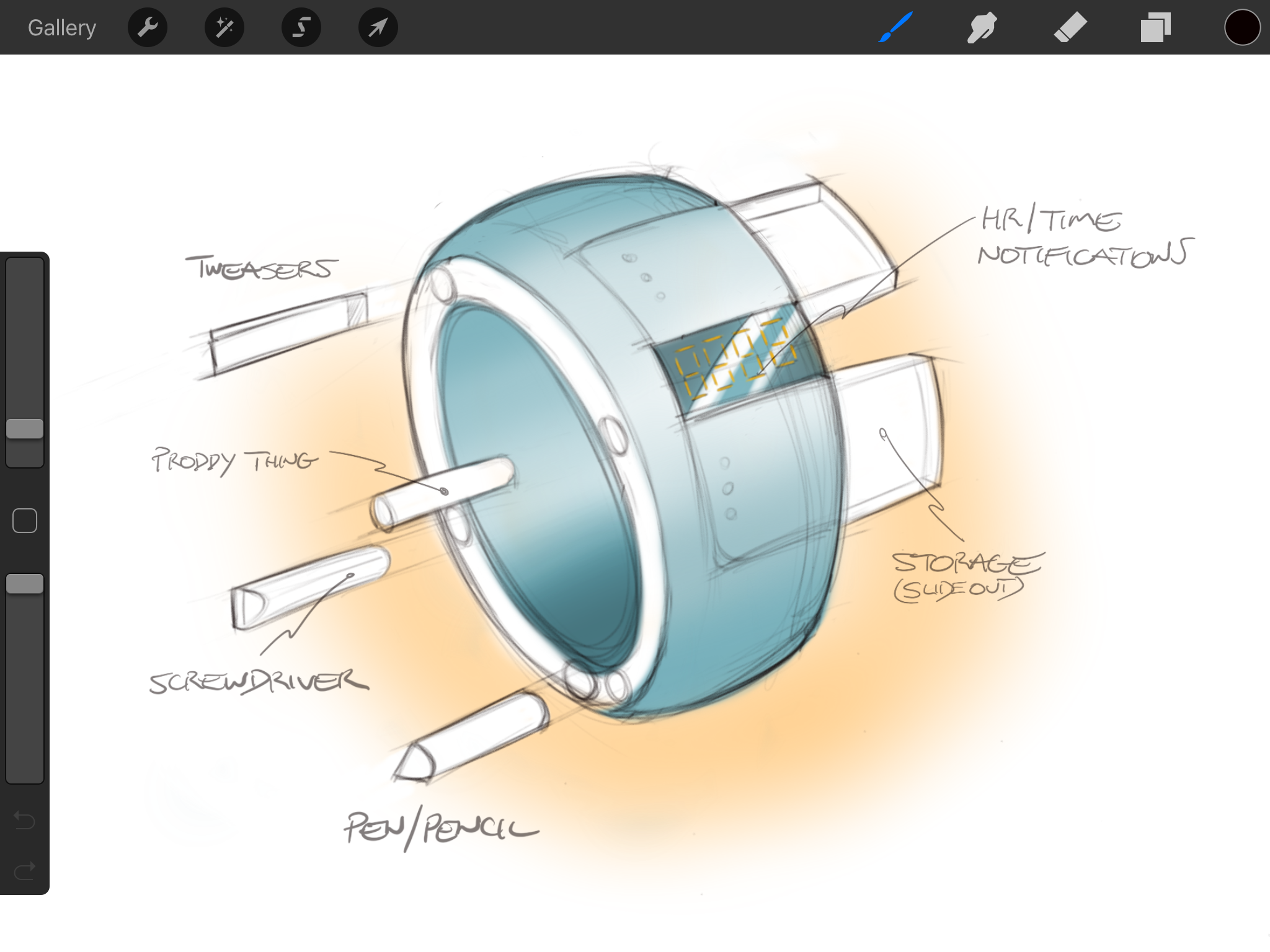Open the Layers panel
The image size is (1270, 952).
click(x=1155, y=27)
